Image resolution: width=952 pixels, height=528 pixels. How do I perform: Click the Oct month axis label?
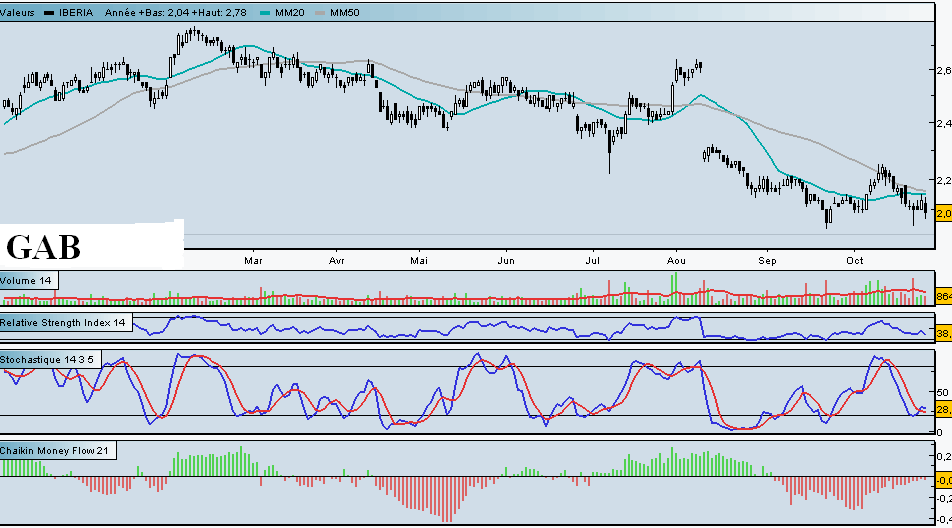click(x=855, y=261)
